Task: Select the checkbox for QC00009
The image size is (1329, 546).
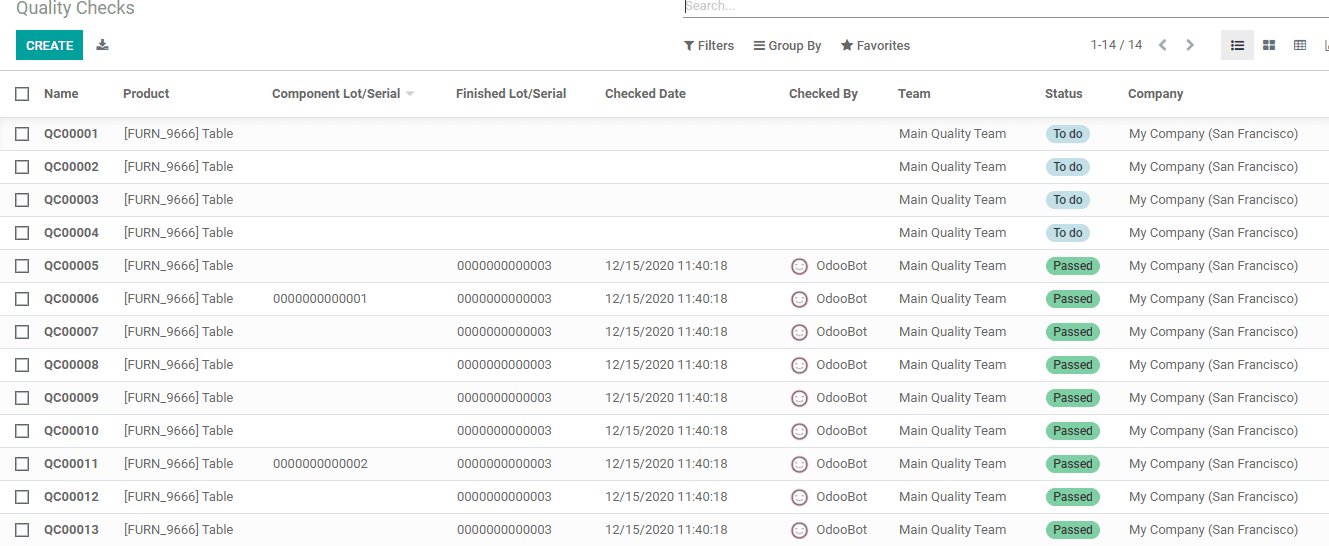Action: (x=22, y=398)
